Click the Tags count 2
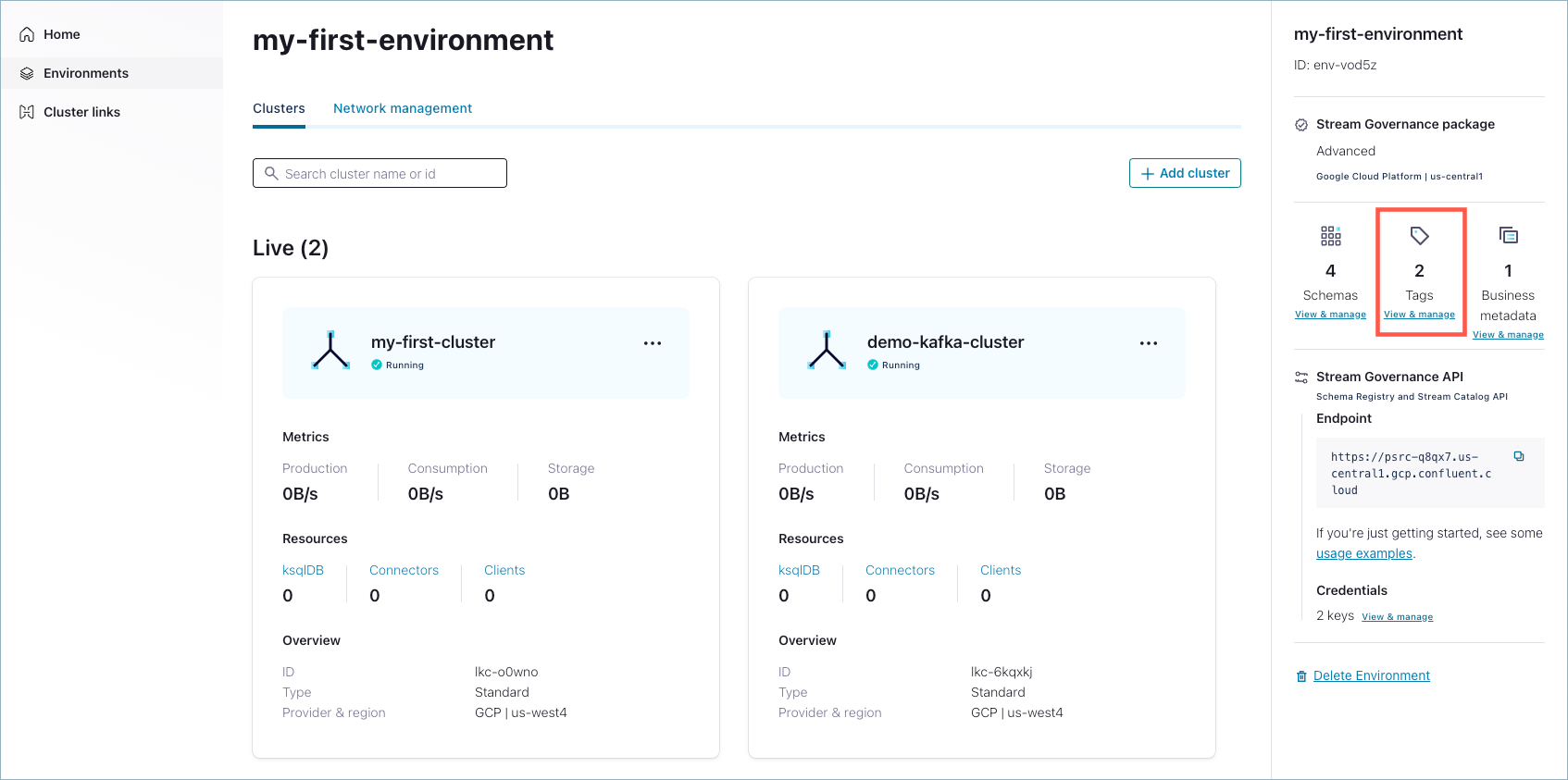Screen dimensions: 1568x780 [1419, 271]
